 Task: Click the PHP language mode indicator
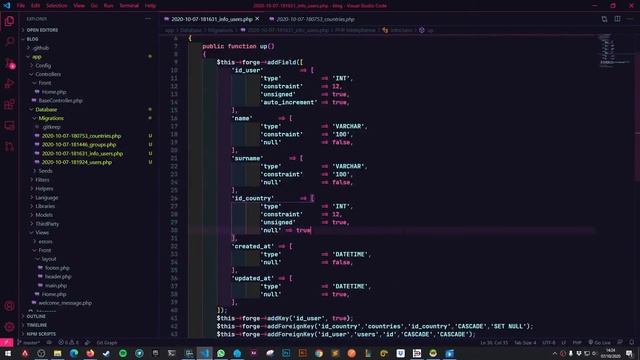577,342
